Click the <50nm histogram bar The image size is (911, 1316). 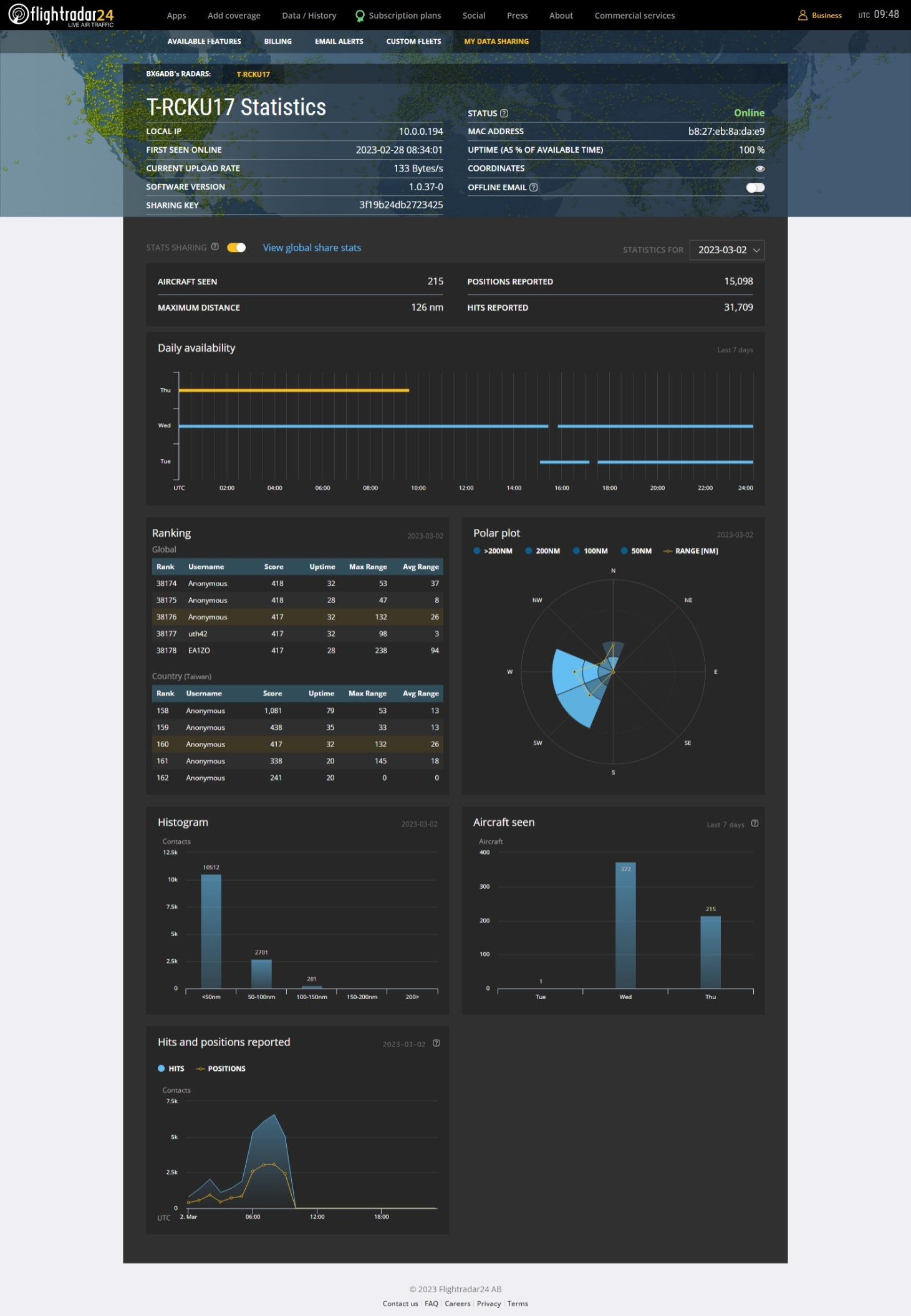(211, 932)
